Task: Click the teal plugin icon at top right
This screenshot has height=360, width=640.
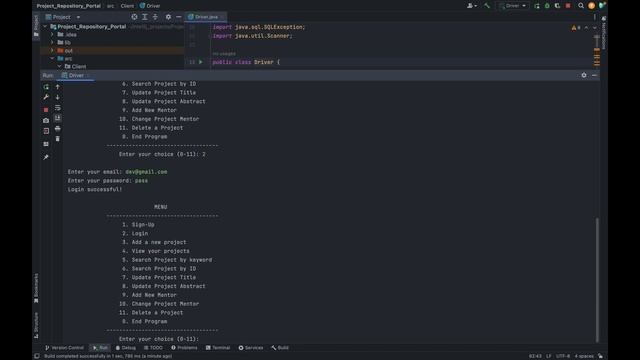Action: [x=602, y=6]
